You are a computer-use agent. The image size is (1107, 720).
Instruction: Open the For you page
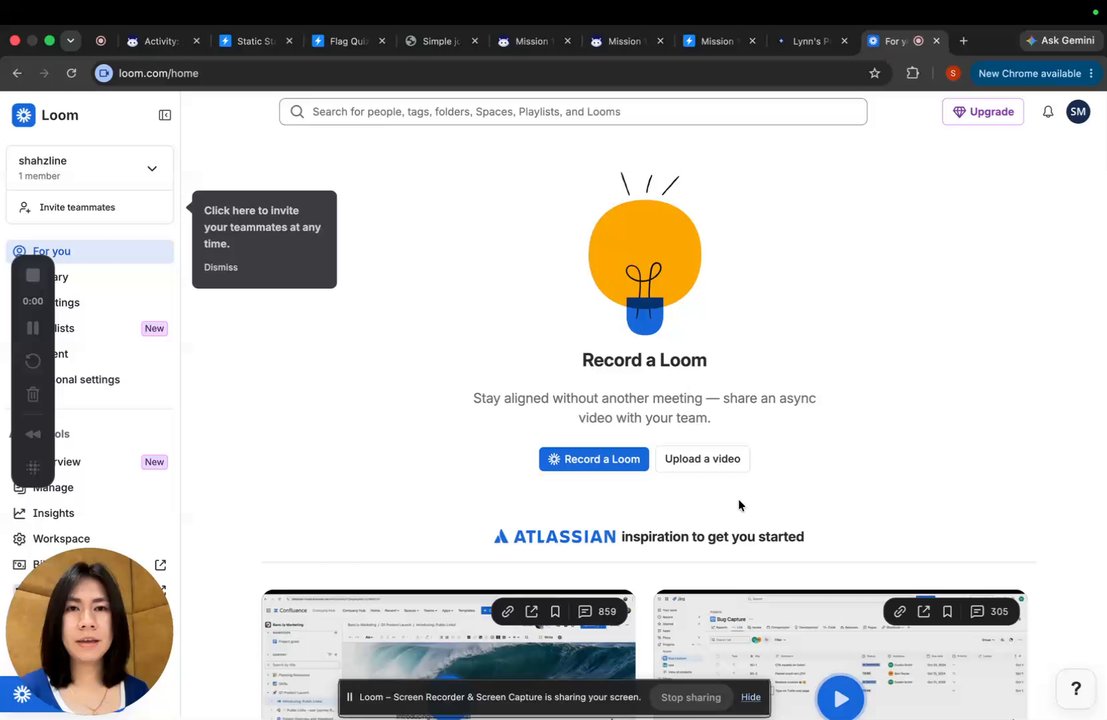pos(90,251)
